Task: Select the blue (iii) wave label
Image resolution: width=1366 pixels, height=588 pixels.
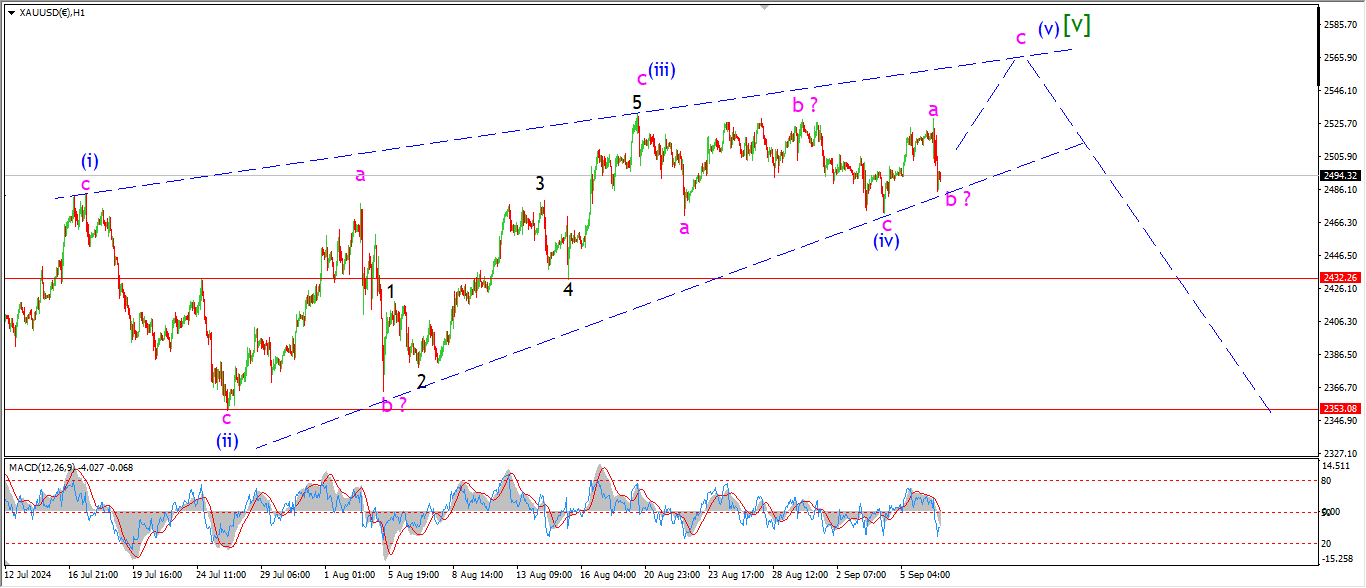Action: pos(661,70)
